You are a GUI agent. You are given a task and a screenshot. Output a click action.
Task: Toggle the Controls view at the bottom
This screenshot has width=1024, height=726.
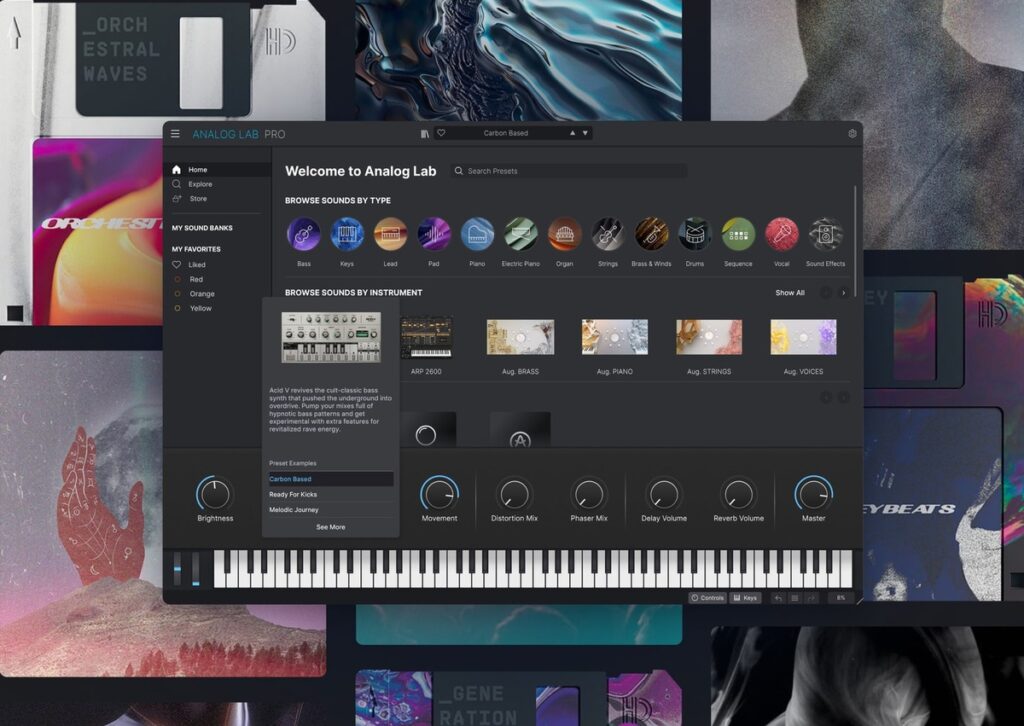[707, 597]
